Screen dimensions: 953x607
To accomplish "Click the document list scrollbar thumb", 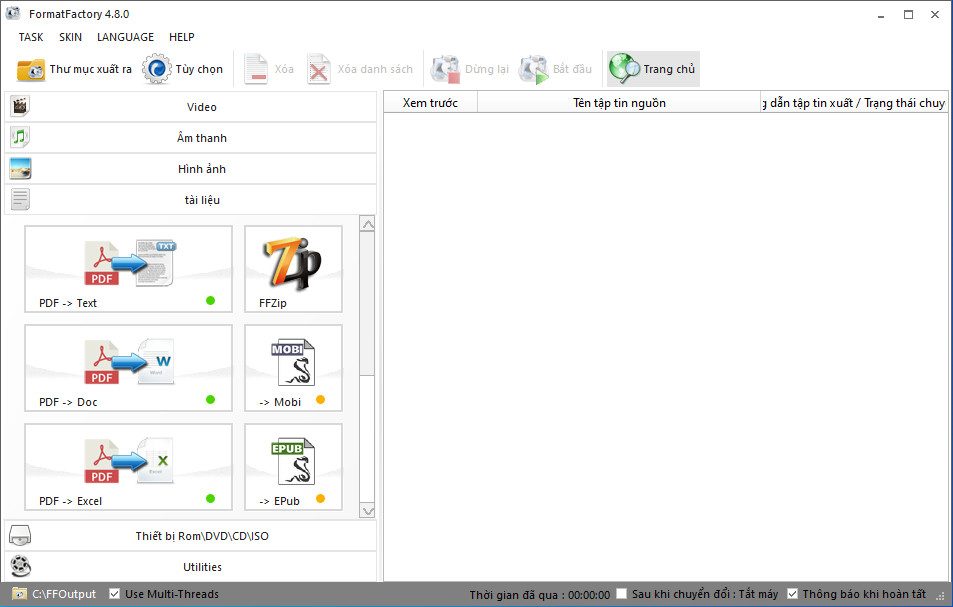I will coord(367,304).
